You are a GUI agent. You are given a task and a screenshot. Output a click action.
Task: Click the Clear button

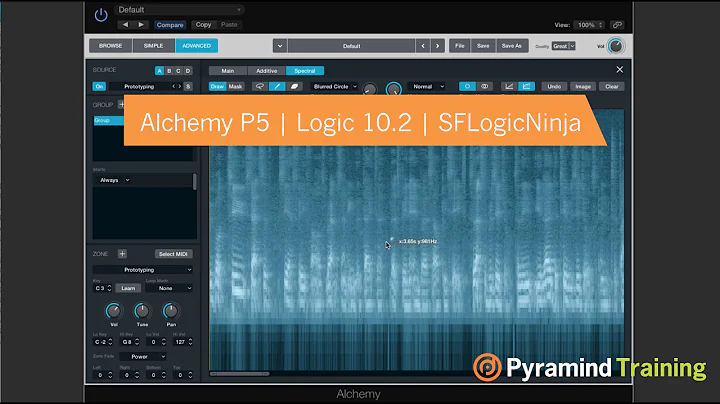click(612, 86)
